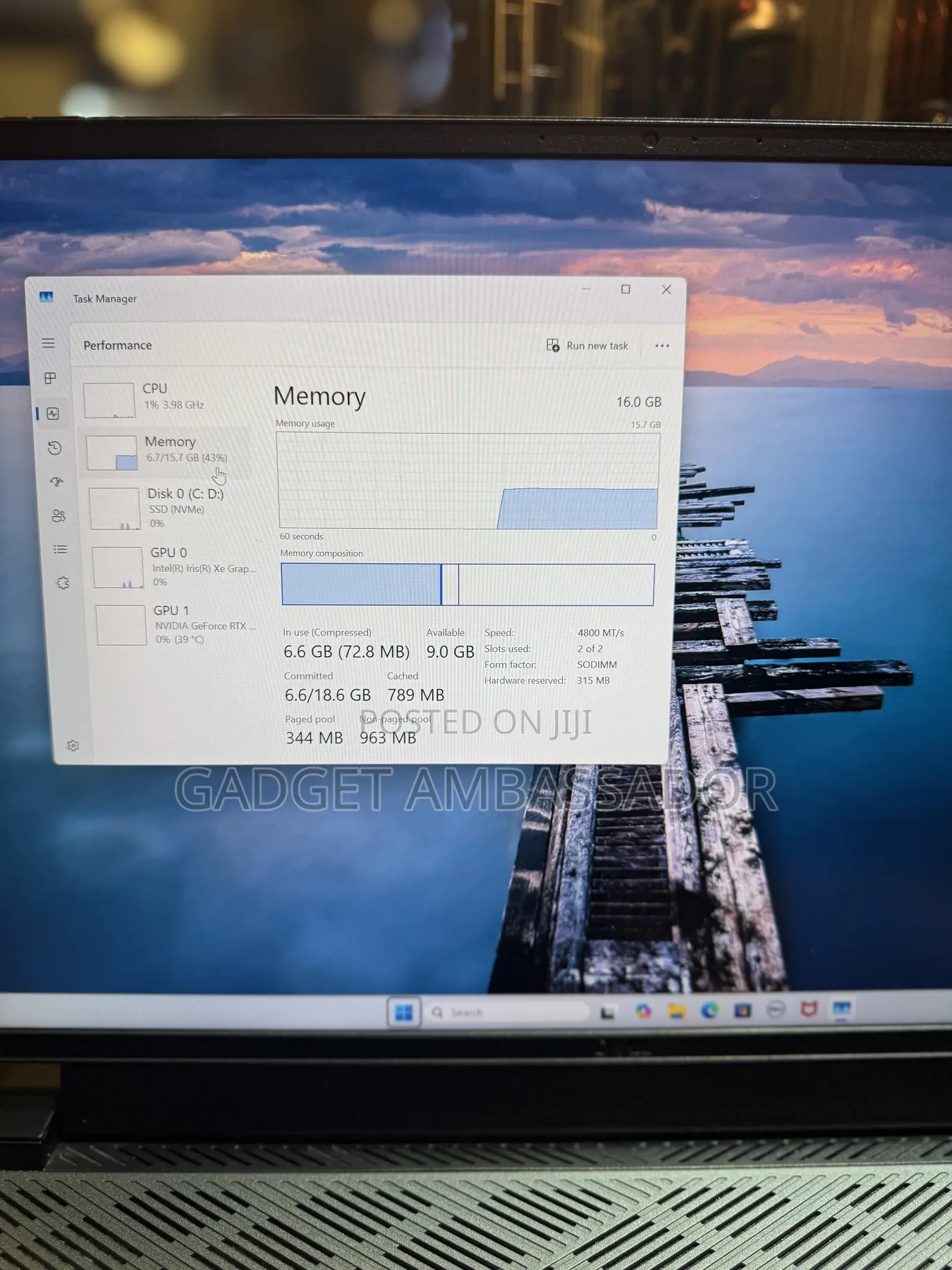Click the Task Manager taskbar icon
Image resolution: width=952 pixels, height=1270 pixels.
tap(842, 1008)
